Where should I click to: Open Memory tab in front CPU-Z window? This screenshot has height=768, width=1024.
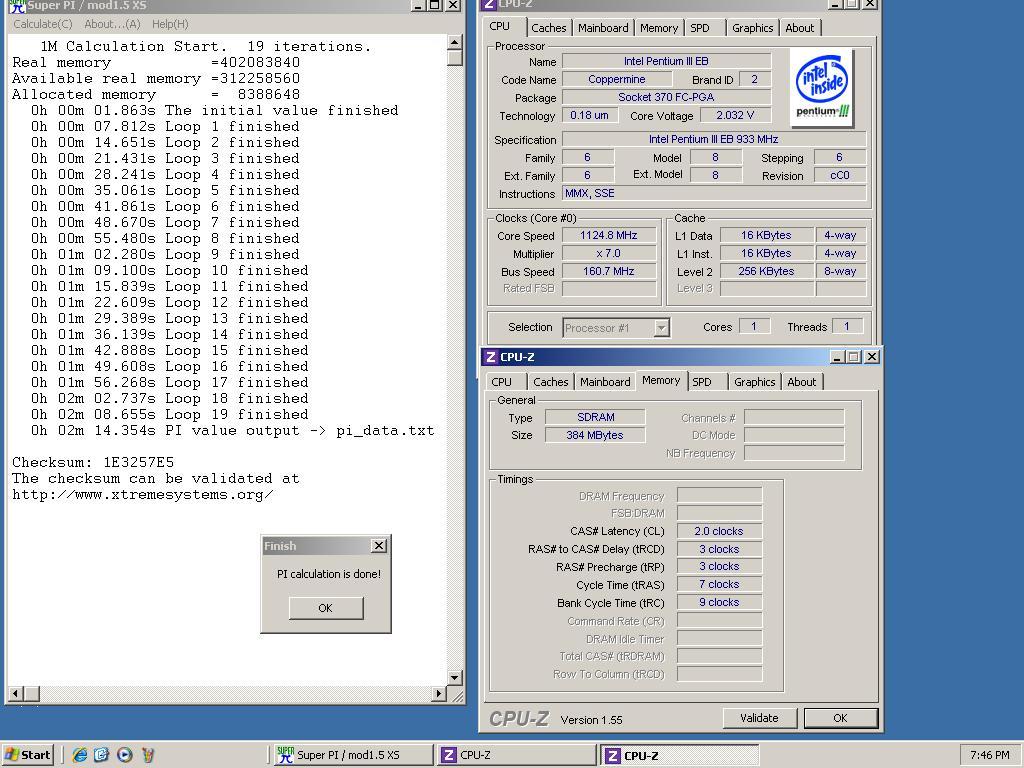pos(661,380)
